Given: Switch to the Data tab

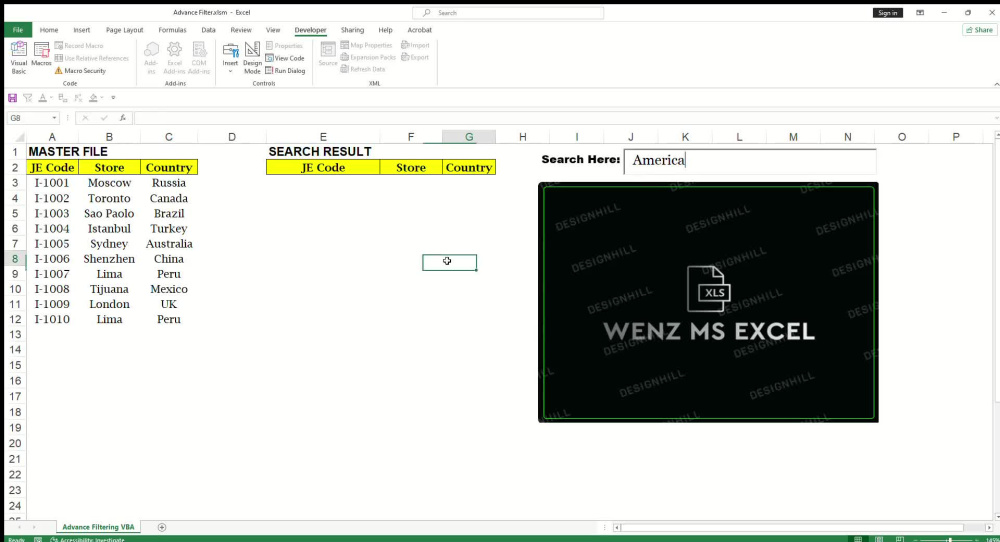Looking at the screenshot, I should (x=209, y=30).
